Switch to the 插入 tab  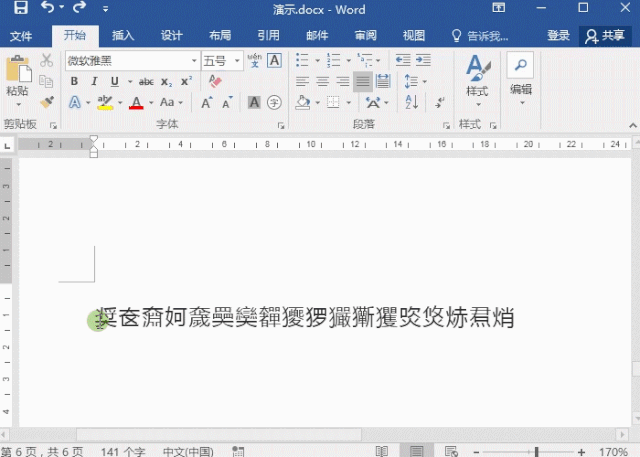click(x=123, y=36)
